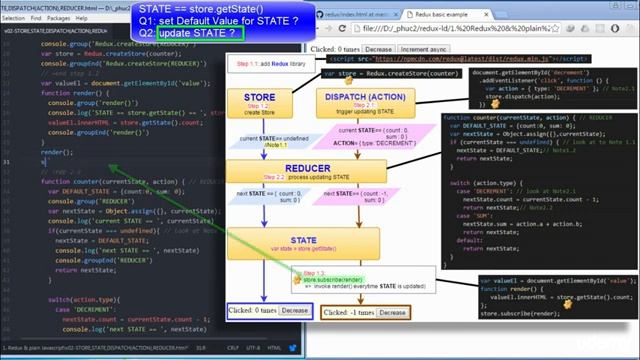Click the file path in Atom status bar

point(95,348)
